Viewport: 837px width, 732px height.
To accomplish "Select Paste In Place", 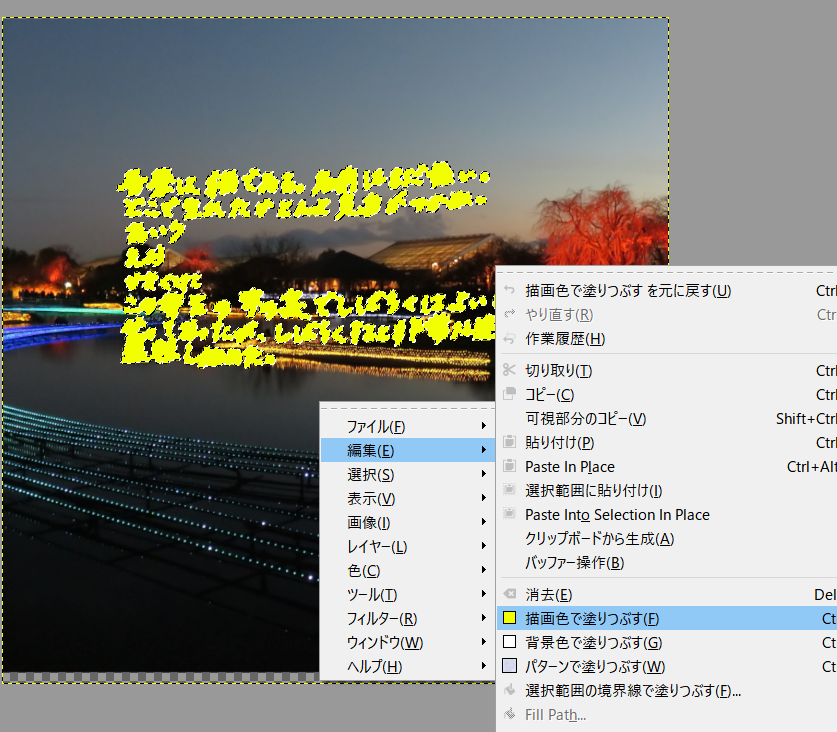I will tap(667, 466).
